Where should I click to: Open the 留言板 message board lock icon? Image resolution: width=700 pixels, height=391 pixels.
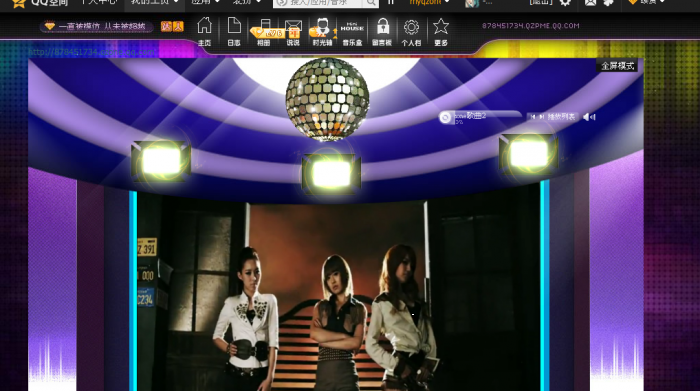[x=382, y=31]
